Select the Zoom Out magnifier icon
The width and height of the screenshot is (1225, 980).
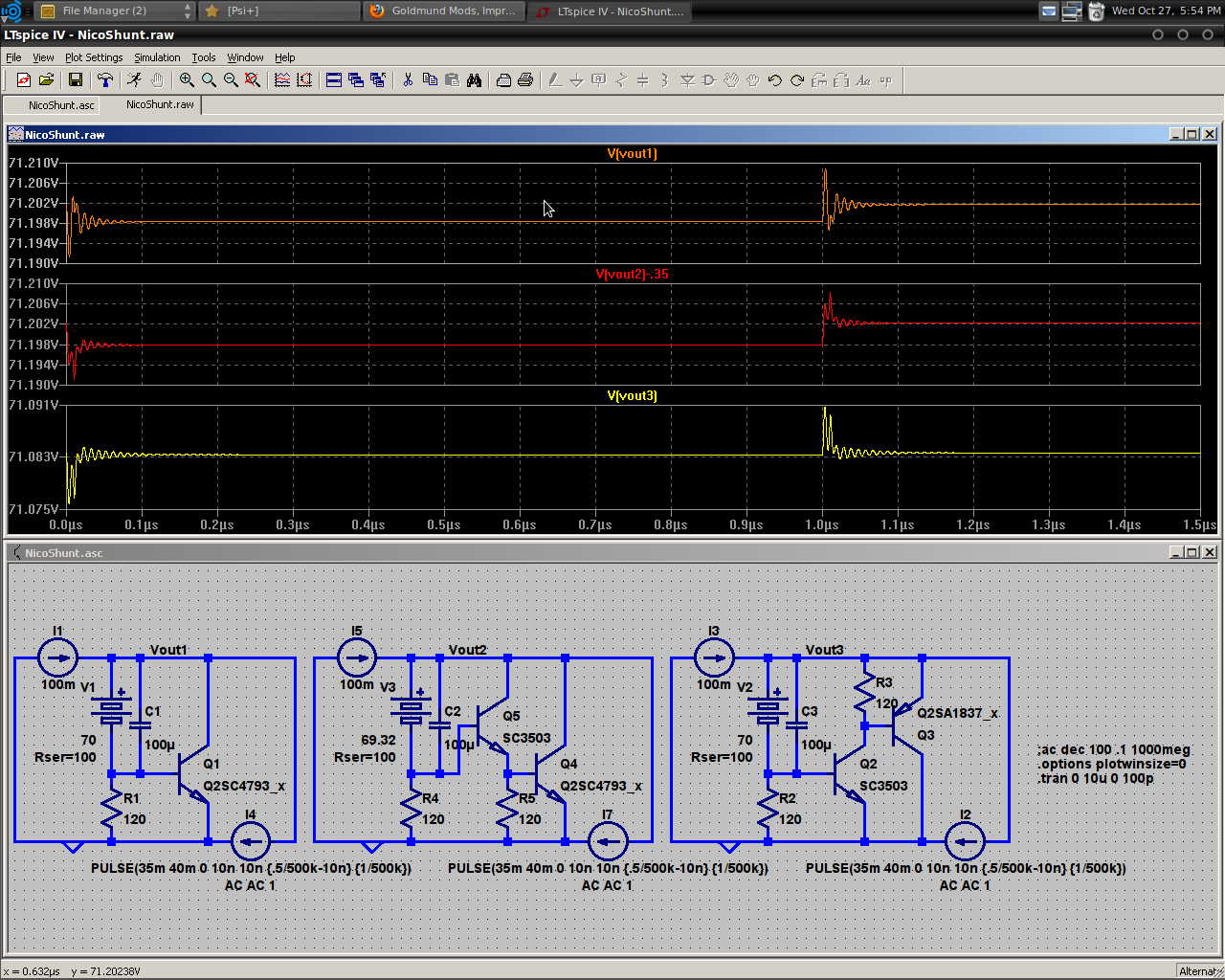tap(231, 80)
